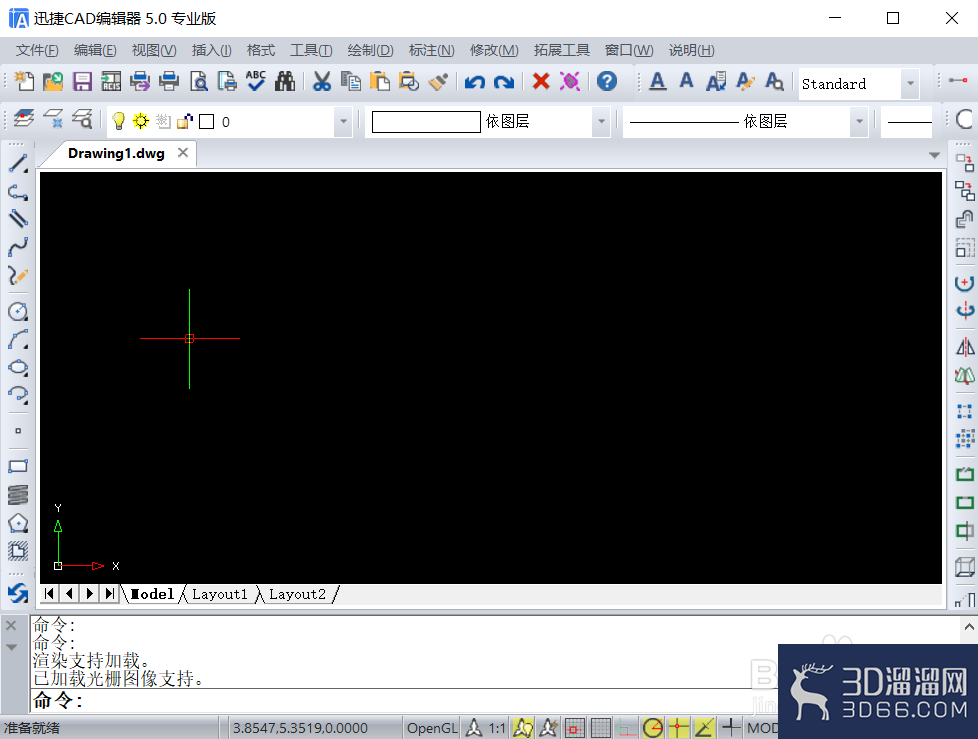The width and height of the screenshot is (978, 739).
Task: Toggle the grid display in status bar
Action: click(x=601, y=728)
